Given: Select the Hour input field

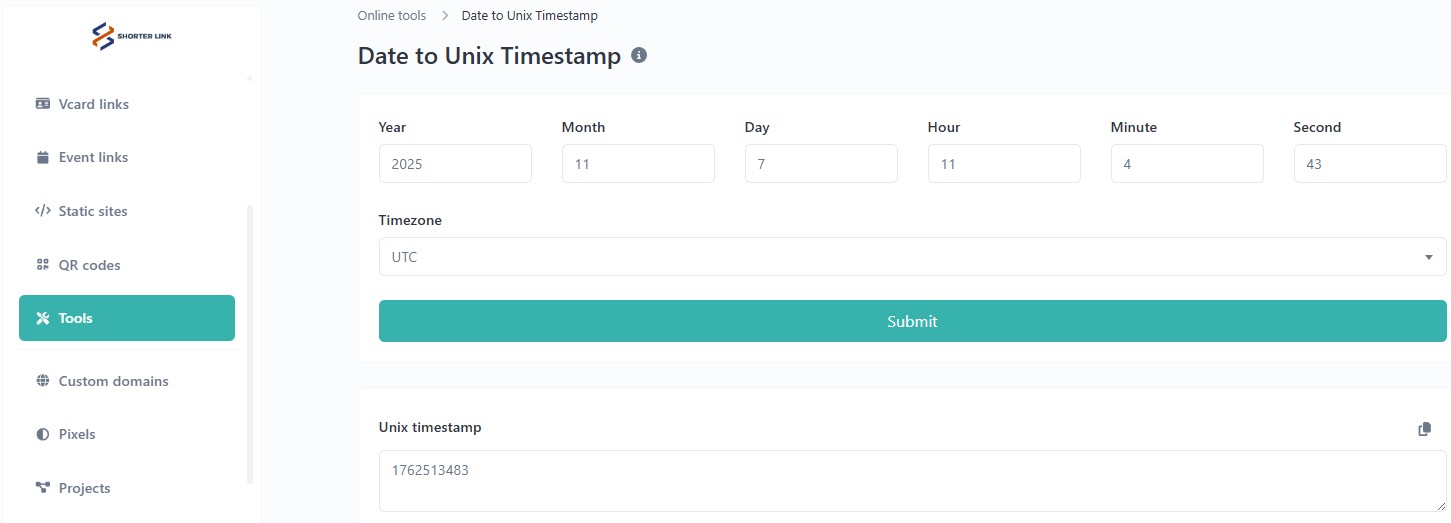Looking at the screenshot, I should click(x=1004, y=164).
